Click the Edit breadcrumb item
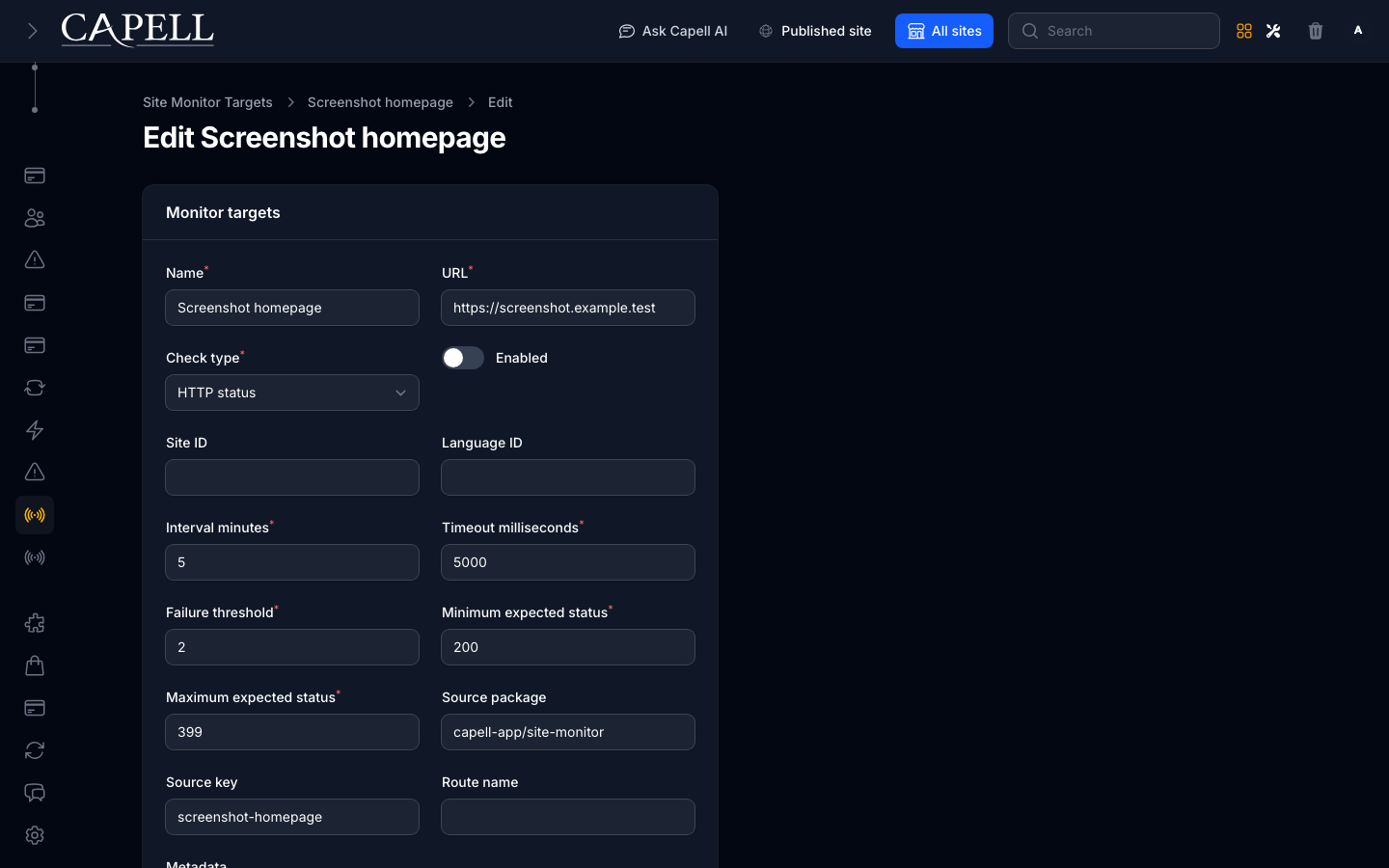 (x=500, y=102)
